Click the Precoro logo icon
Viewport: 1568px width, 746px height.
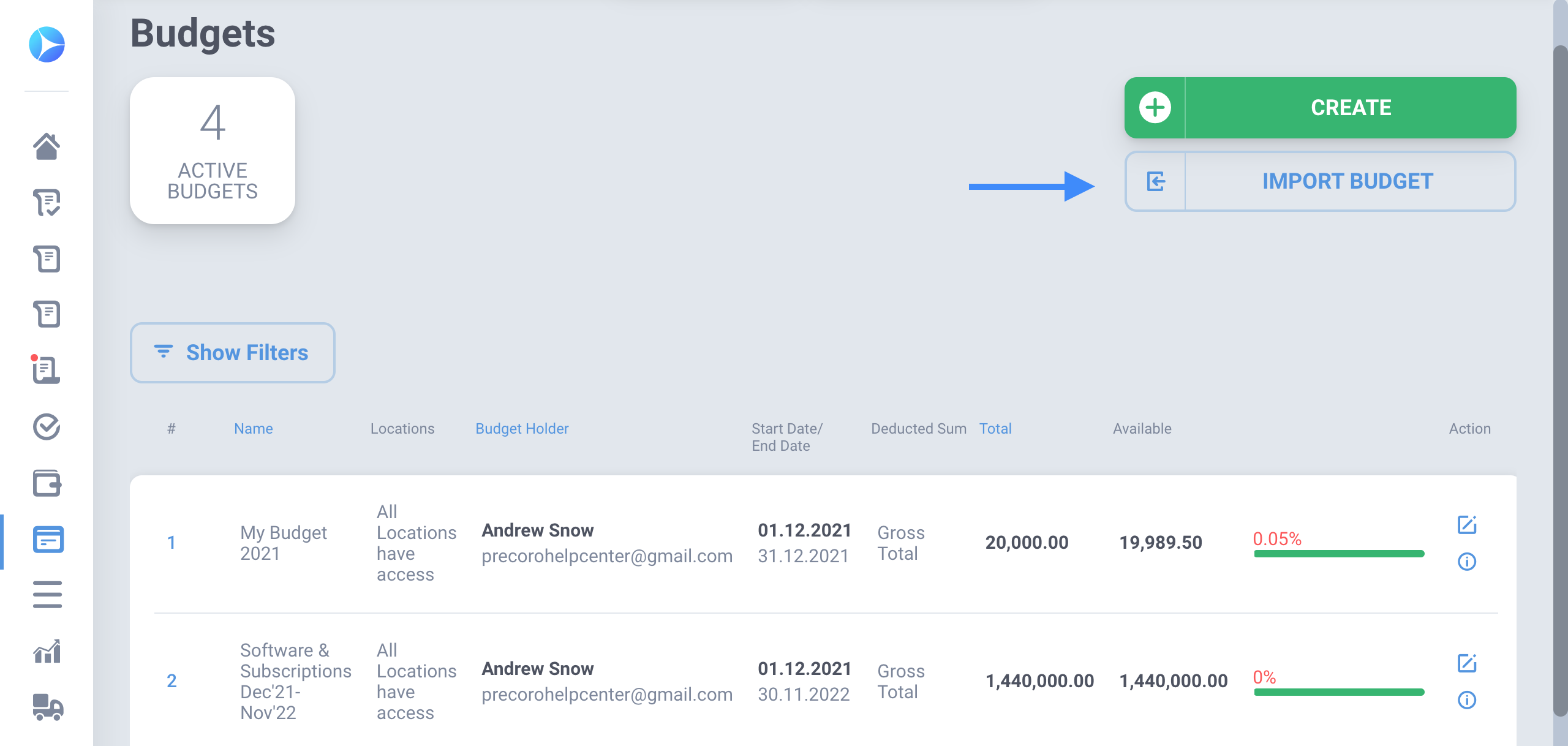pos(47,44)
